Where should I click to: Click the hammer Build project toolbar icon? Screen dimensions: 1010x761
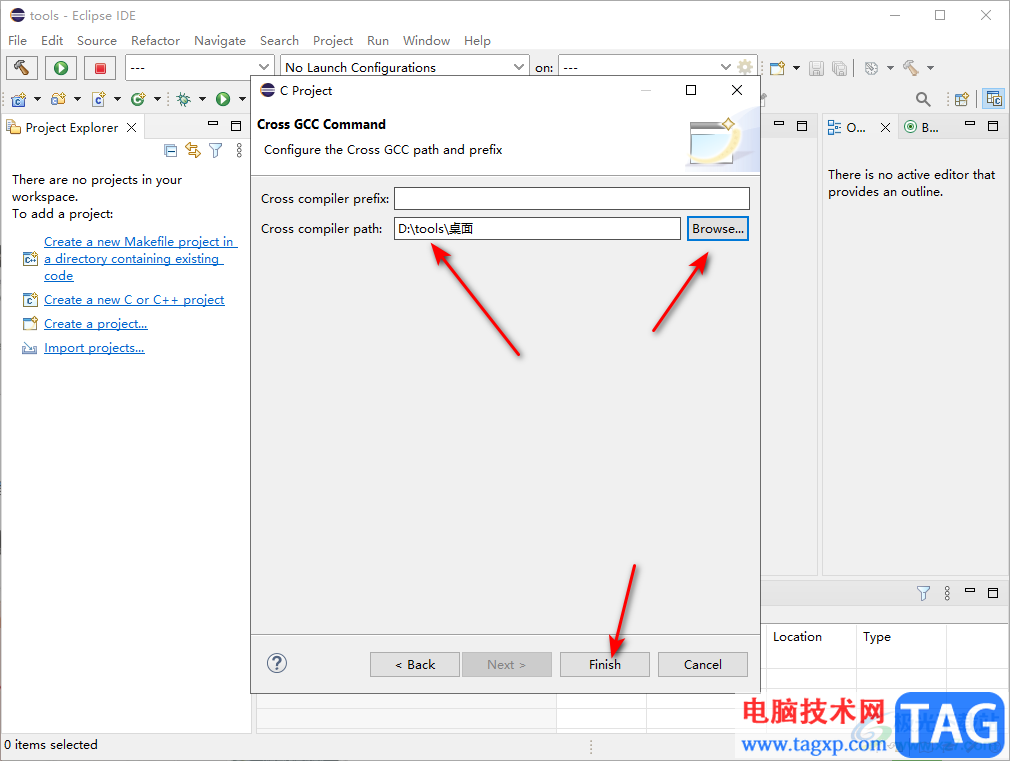(911, 68)
